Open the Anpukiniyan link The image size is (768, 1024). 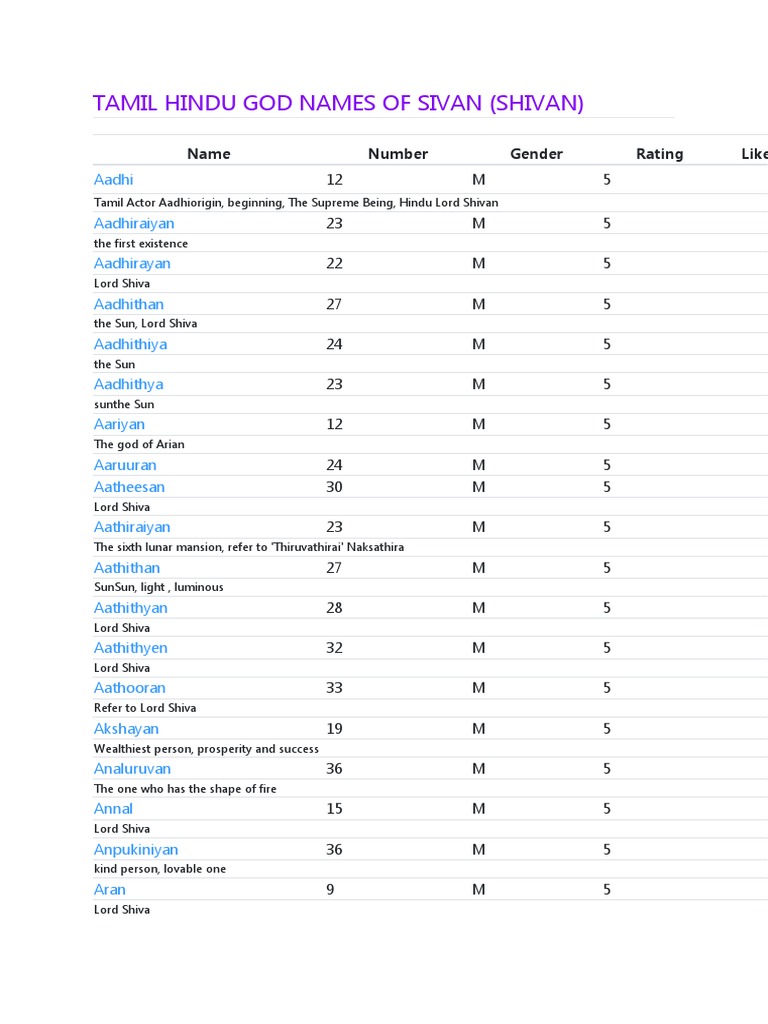pos(135,850)
